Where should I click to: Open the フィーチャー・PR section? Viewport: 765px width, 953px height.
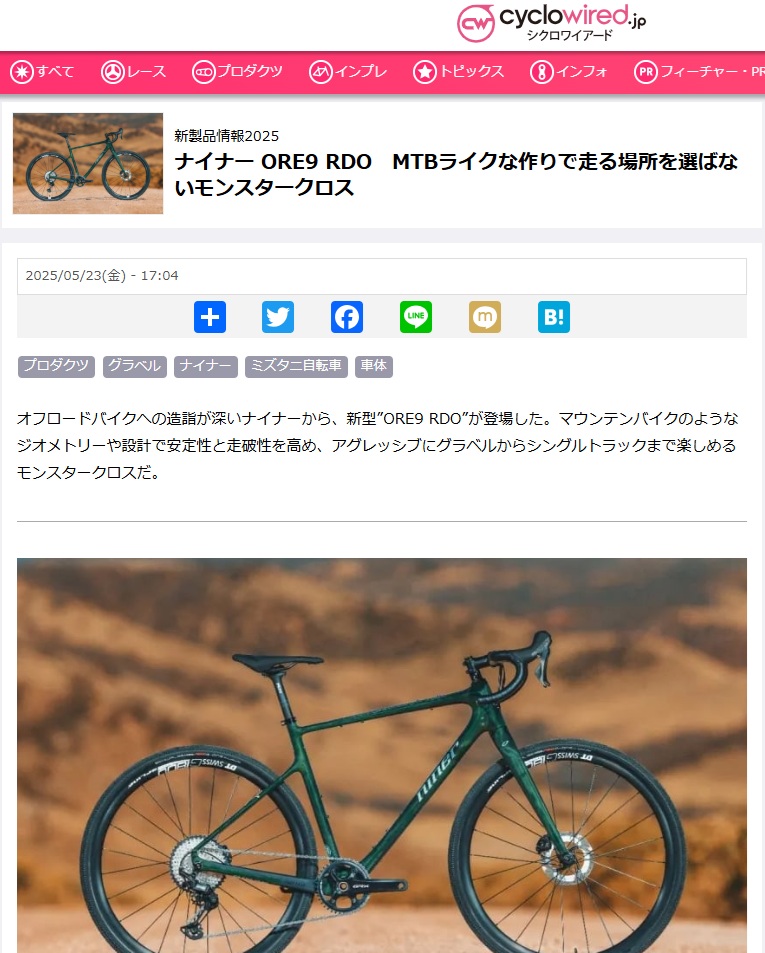699,72
